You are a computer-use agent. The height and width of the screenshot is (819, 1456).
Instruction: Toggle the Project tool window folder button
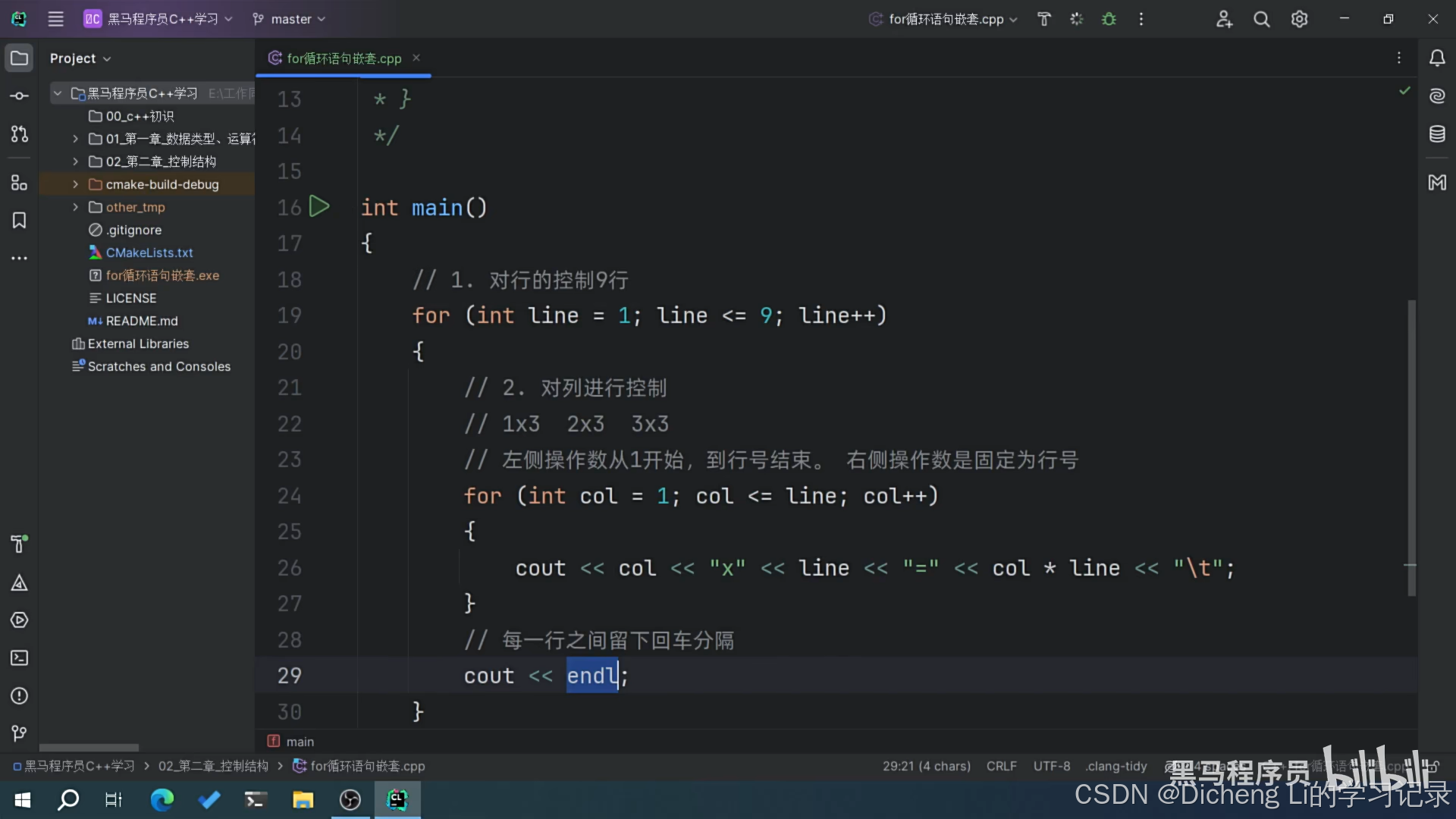coord(19,58)
